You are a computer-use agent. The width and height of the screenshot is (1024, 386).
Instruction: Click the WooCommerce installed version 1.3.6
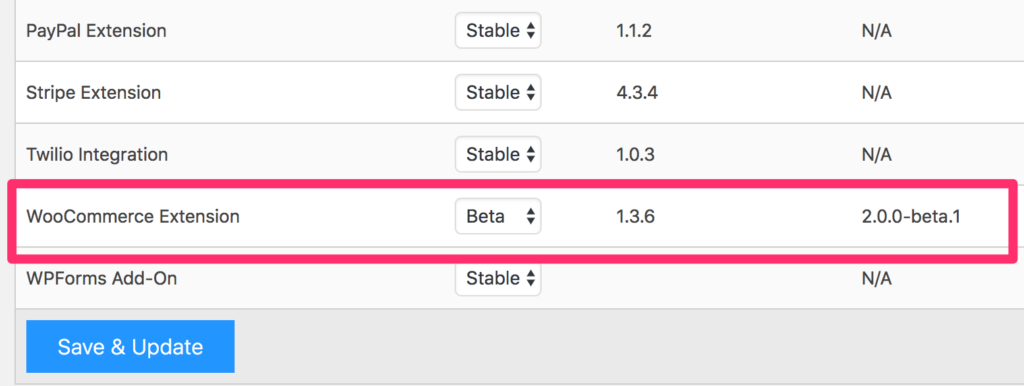coord(635,216)
